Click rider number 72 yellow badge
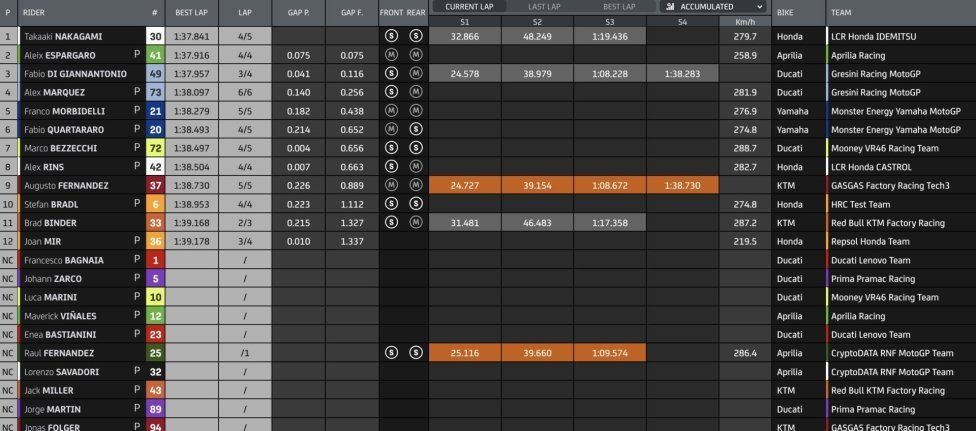The image size is (976, 431). click(x=156, y=148)
